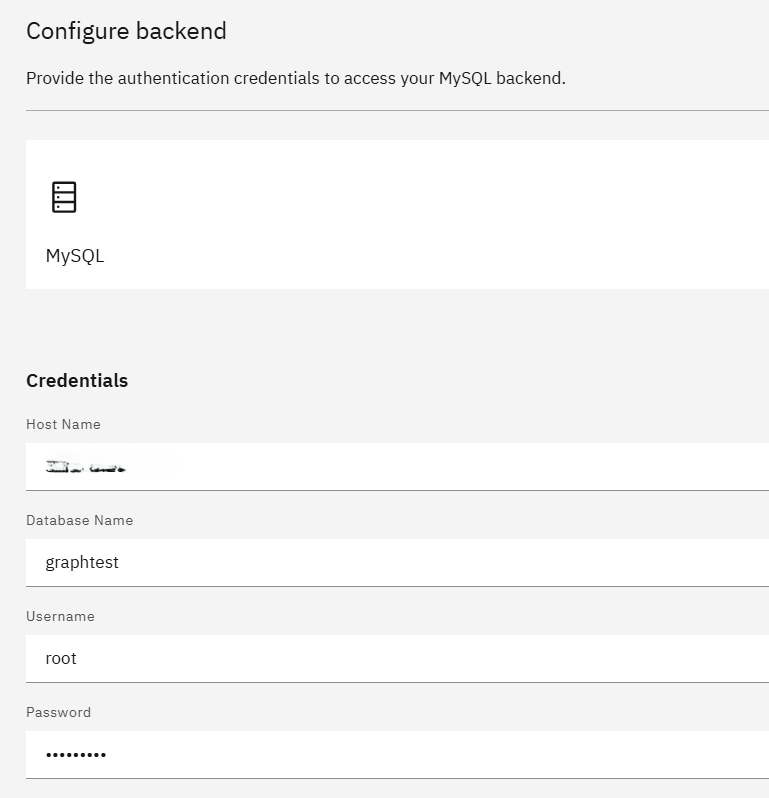Click the 'root' username text
The image size is (769, 798).
click(61, 658)
